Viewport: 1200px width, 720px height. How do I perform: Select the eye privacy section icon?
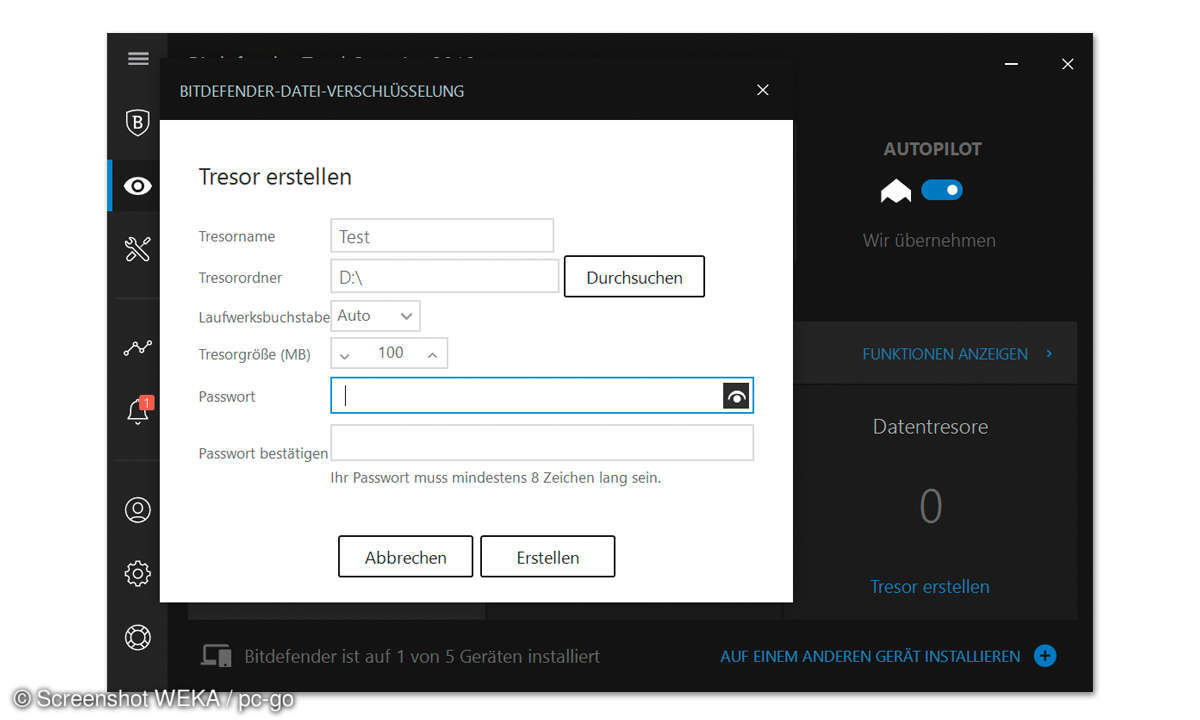tap(138, 186)
